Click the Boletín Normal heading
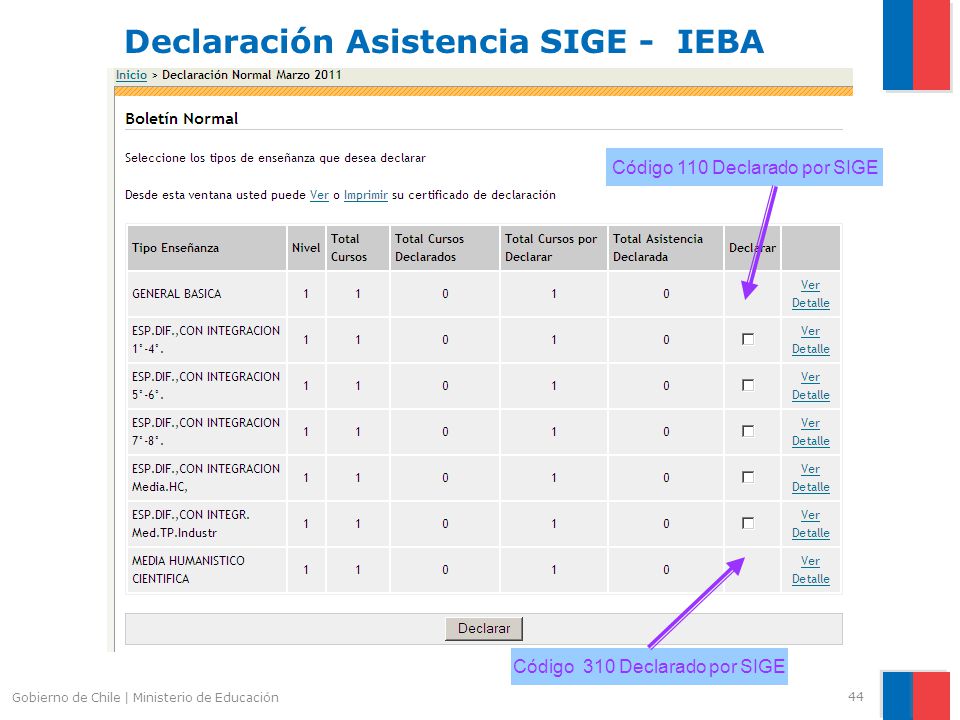 point(181,119)
